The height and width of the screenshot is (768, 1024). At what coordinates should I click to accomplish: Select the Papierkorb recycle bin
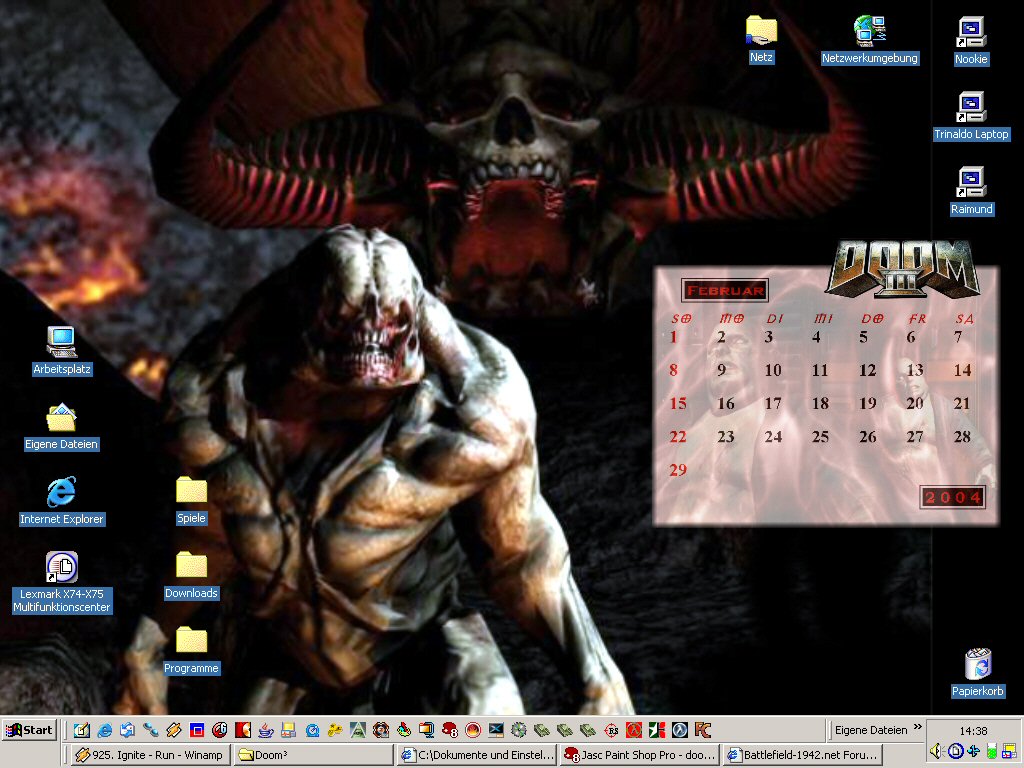point(978,673)
